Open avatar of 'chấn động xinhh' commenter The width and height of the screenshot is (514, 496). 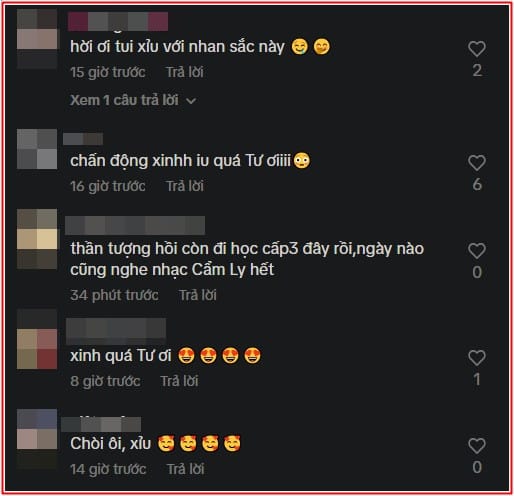37,149
